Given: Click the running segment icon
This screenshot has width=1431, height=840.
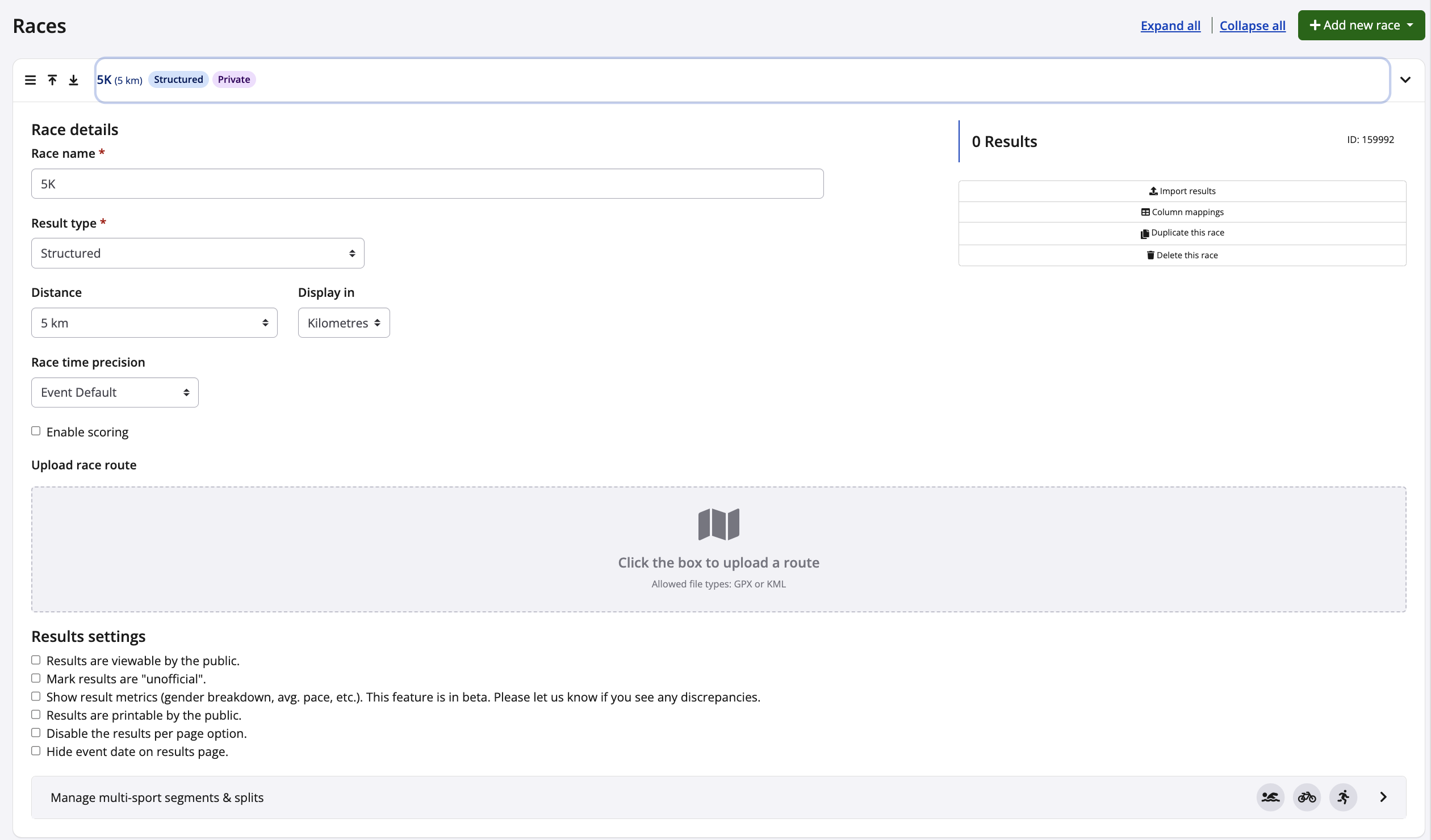Looking at the screenshot, I should pos(1343,797).
